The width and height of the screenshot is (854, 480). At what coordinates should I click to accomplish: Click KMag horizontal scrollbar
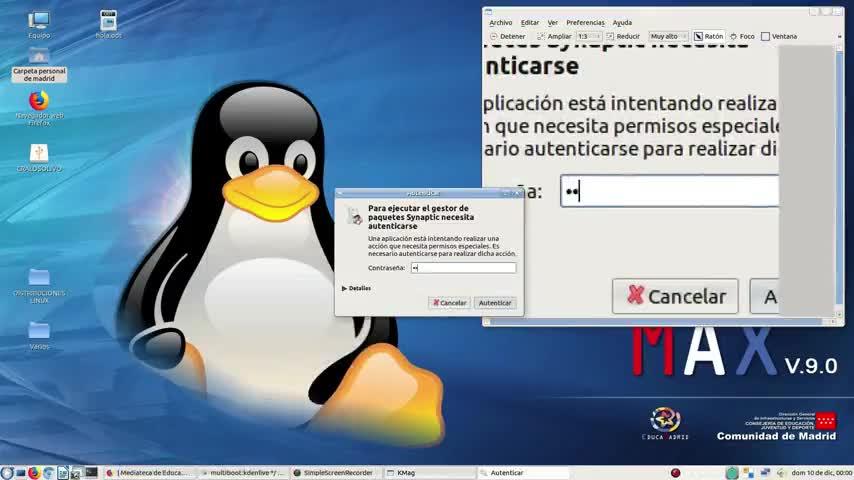coord(660,321)
